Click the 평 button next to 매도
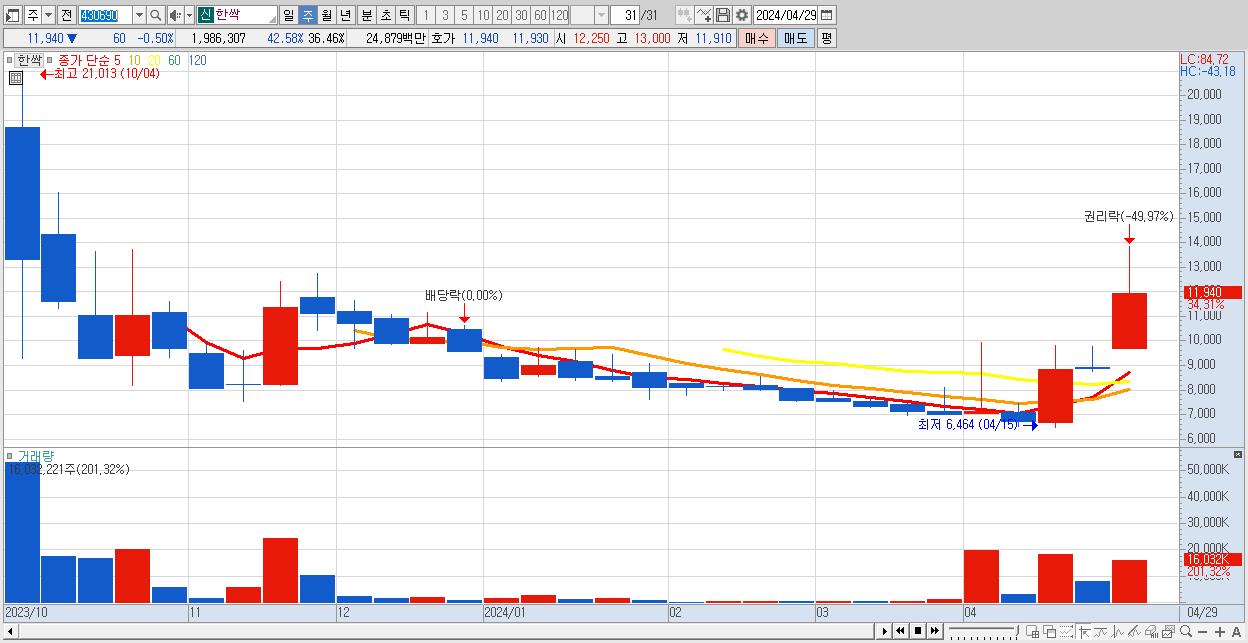Screen dimensions: 1248x643 point(826,38)
